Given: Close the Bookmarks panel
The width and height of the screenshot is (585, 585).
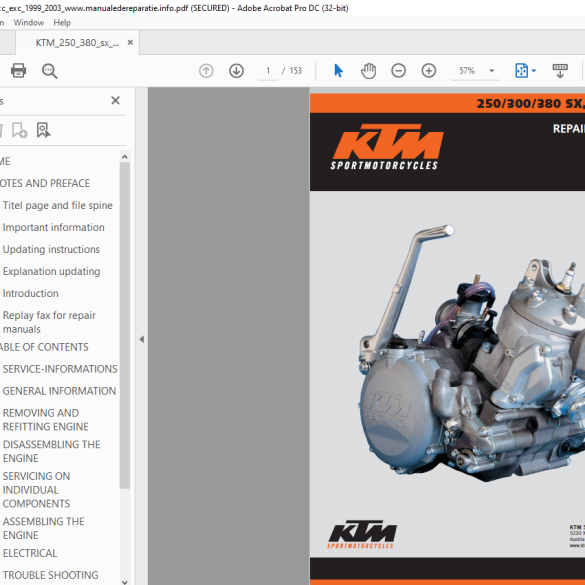Looking at the screenshot, I should tap(115, 100).
